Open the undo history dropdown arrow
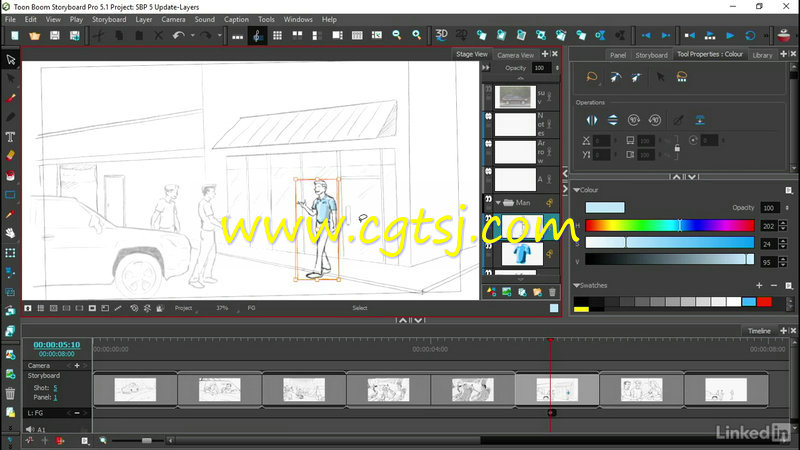The image size is (800, 450). click(192, 35)
